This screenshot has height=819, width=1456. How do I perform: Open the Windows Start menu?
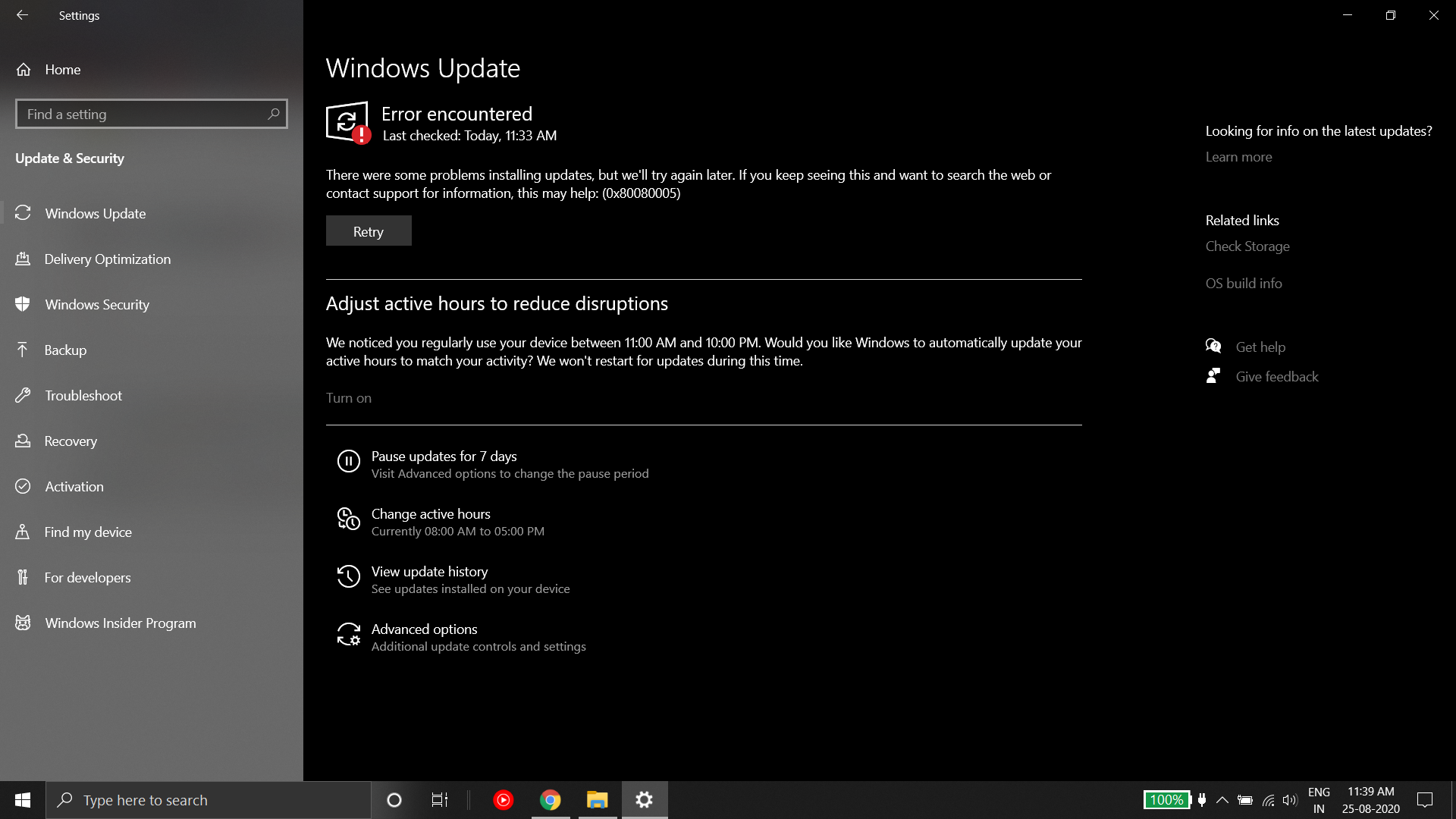[x=23, y=800]
